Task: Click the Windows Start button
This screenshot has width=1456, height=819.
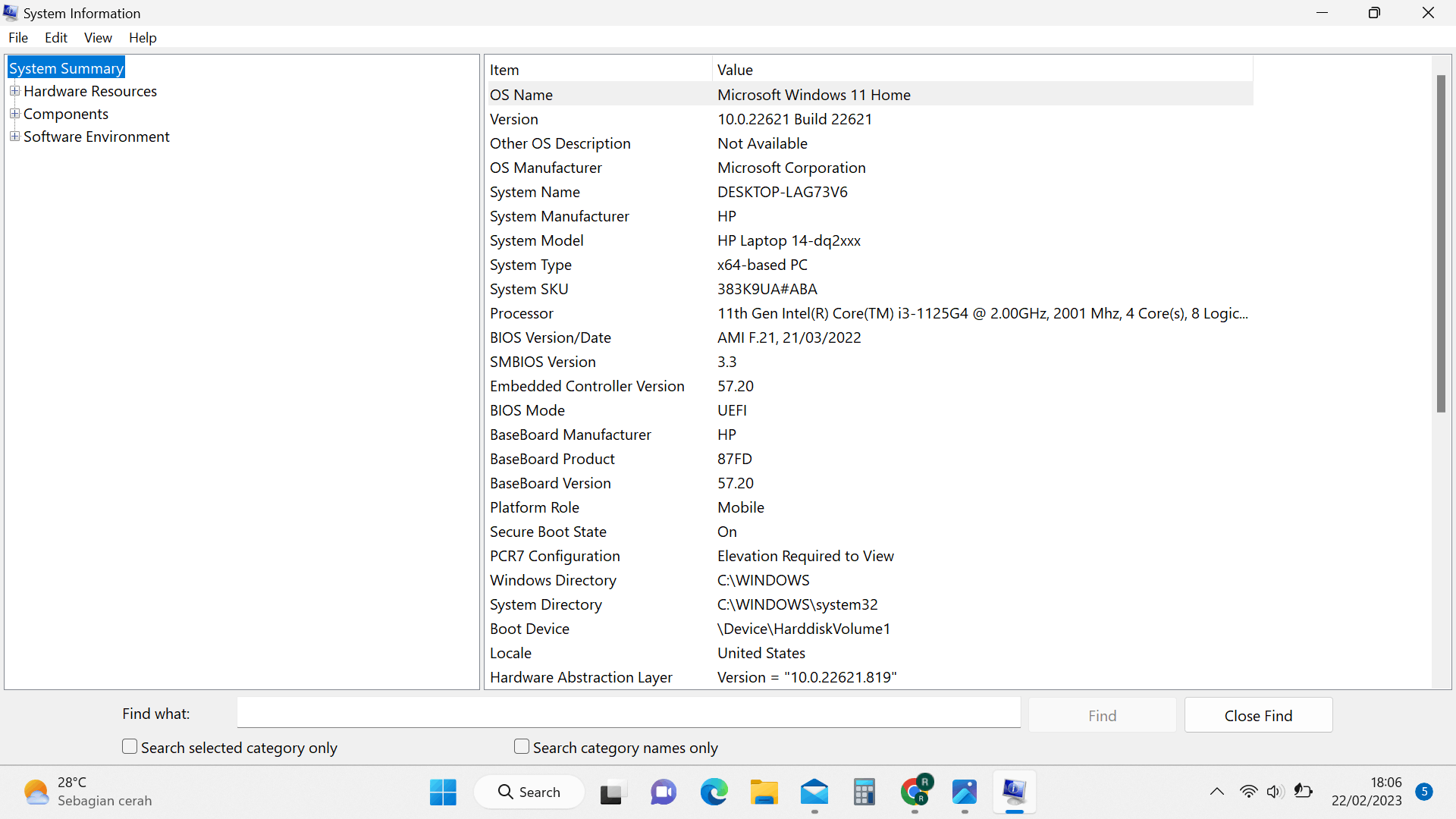Action: click(443, 792)
